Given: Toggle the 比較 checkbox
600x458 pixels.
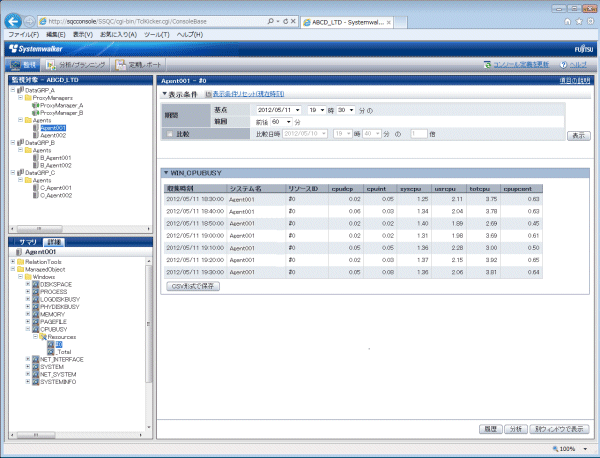Looking at the screenshot, I should pyautogui.click(x=170, y=134).
